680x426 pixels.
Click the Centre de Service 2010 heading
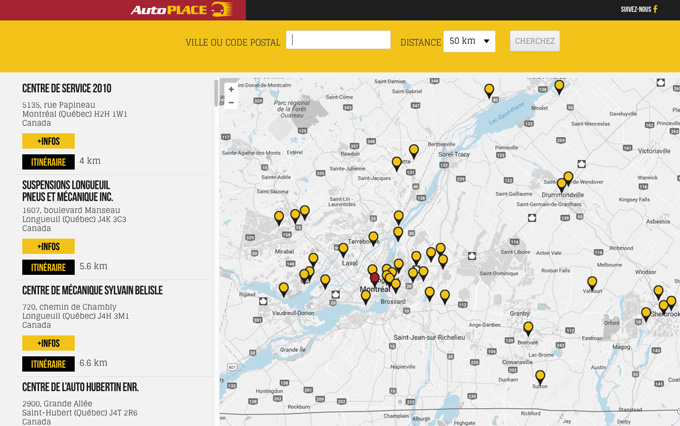pyautogui.click(x=67, y=88)
